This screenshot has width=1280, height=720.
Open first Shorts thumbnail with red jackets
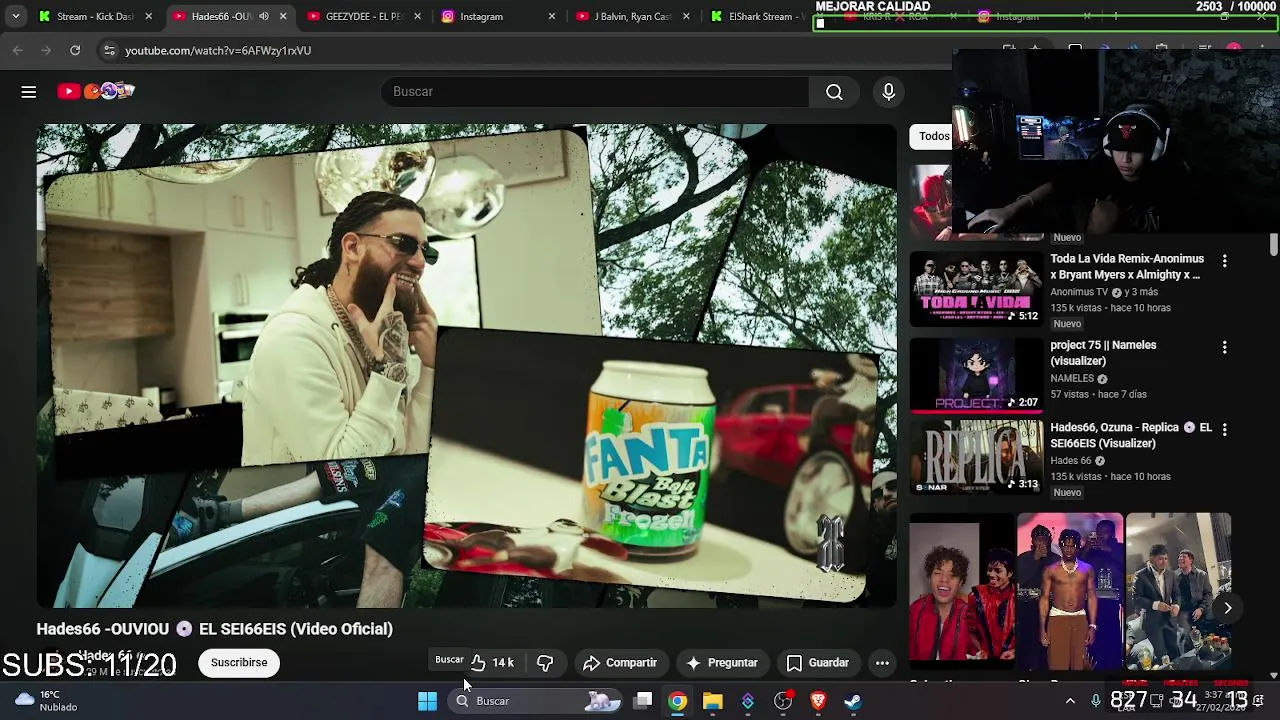(961, 592)
